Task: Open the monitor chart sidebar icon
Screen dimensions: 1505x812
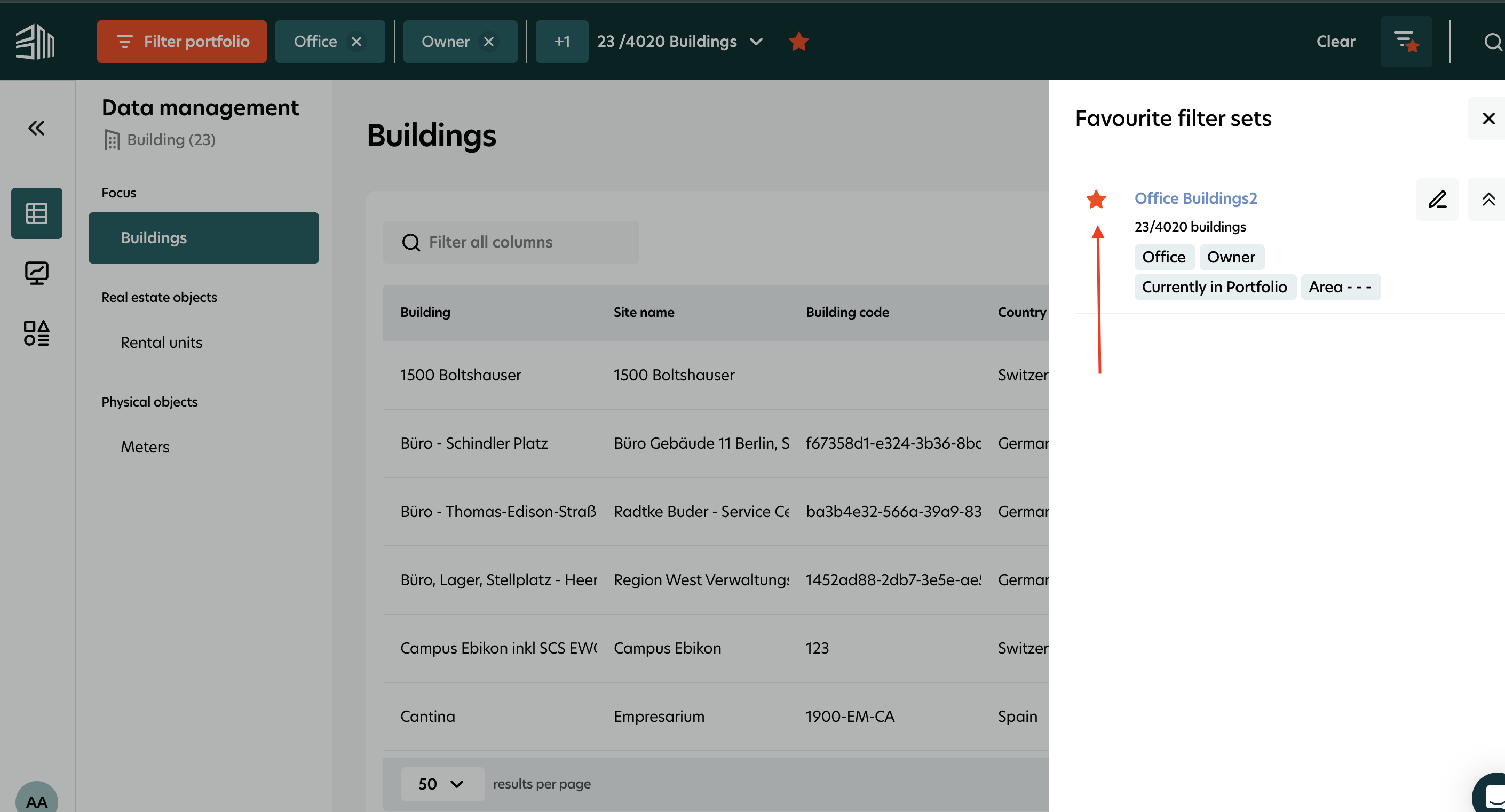Action: (x=37, y=273)
